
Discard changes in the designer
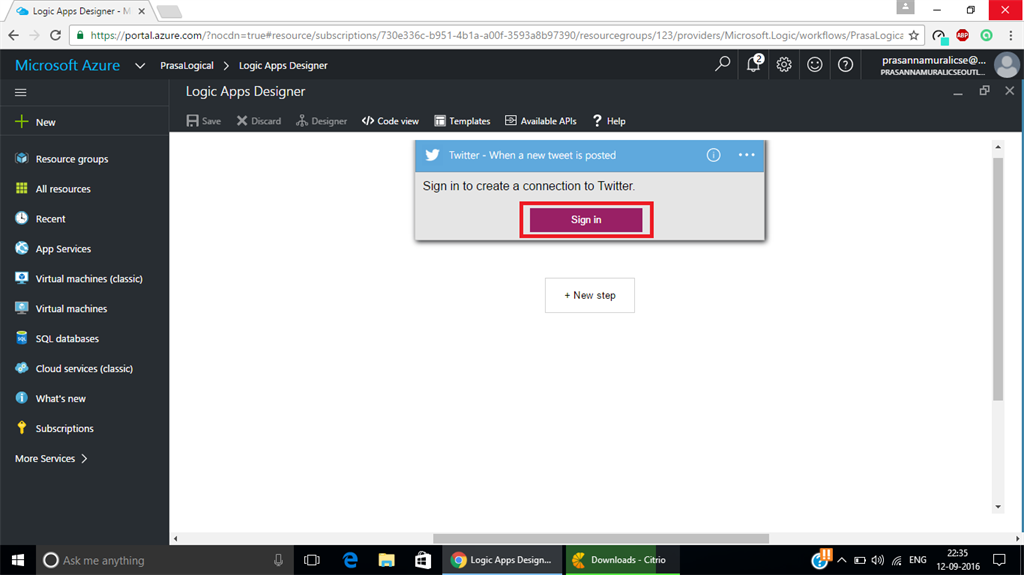259,121
